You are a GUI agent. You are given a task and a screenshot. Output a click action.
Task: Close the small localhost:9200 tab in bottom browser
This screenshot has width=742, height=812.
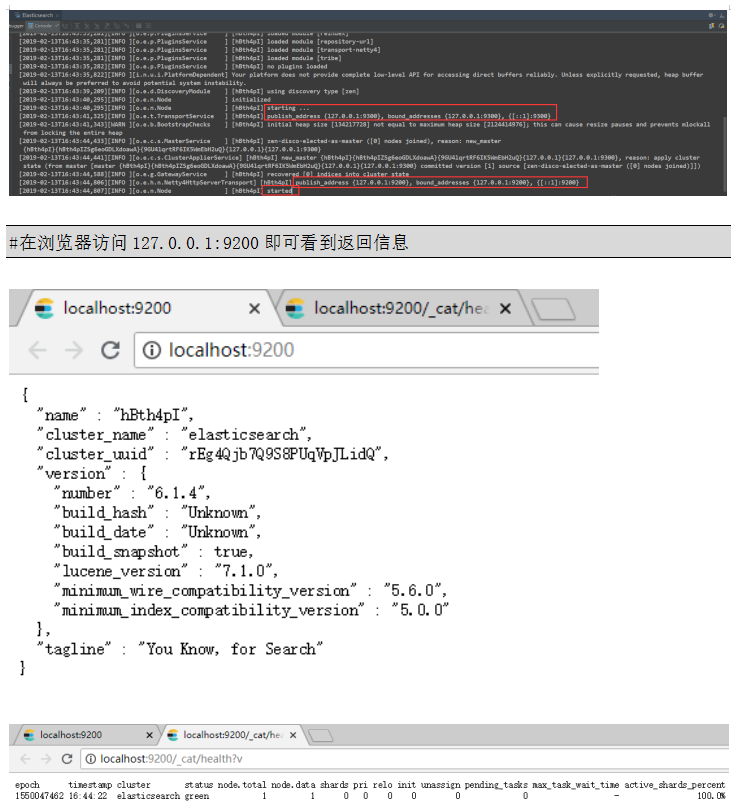tap(149, 735)
